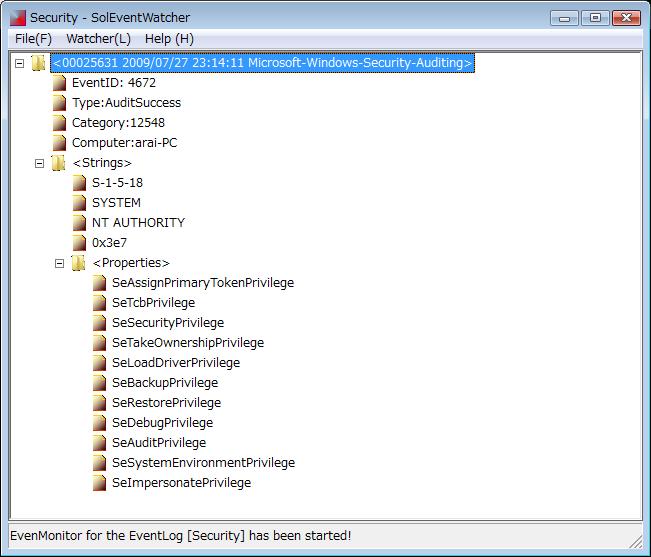Screen dimensions: 651x557
Task: Click the icon beside Computer:arai-PC
Action: pos(59,143)
